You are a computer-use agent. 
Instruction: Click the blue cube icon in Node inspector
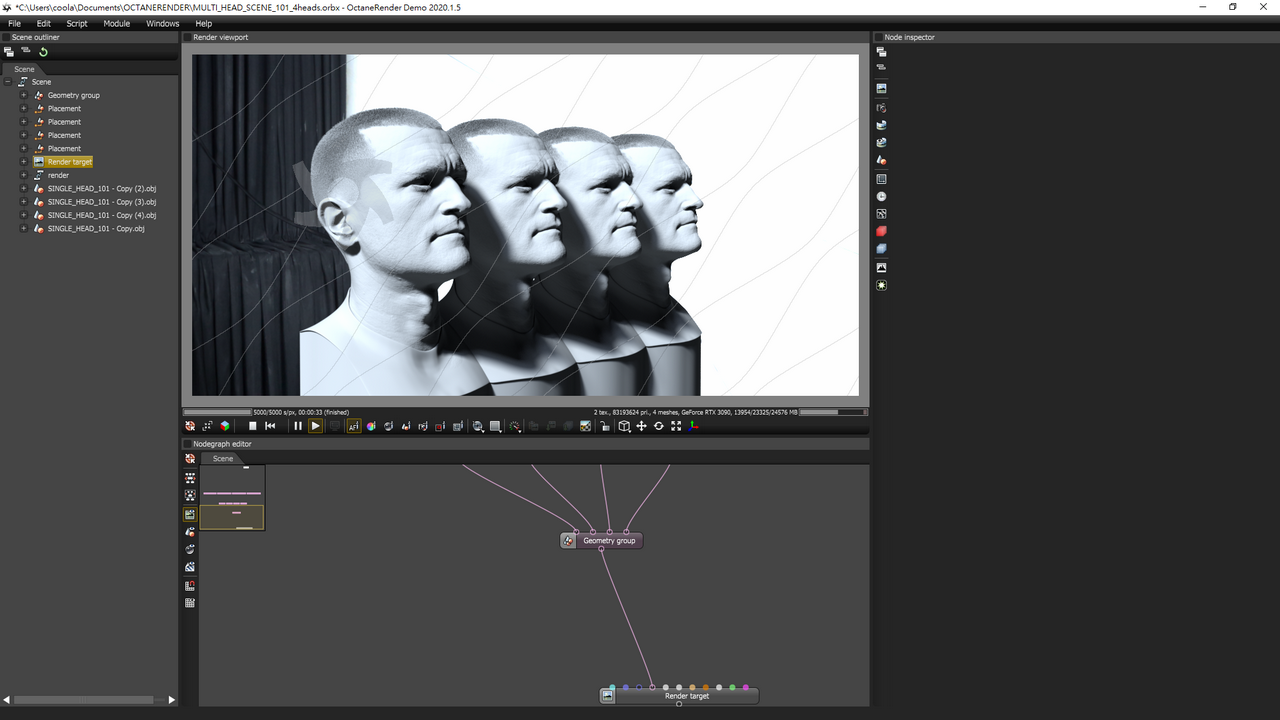[881, 248]
